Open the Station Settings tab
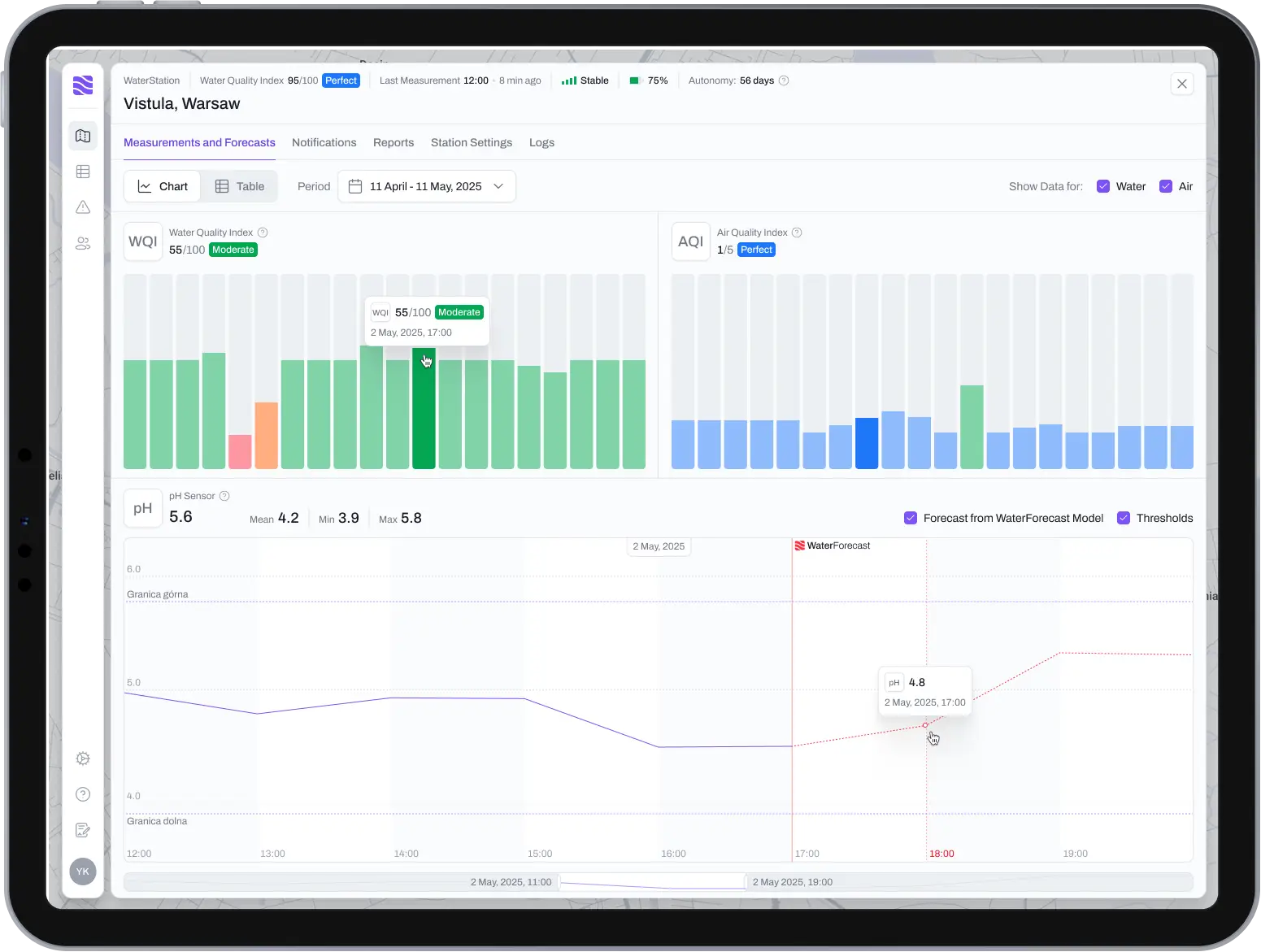 471,142
